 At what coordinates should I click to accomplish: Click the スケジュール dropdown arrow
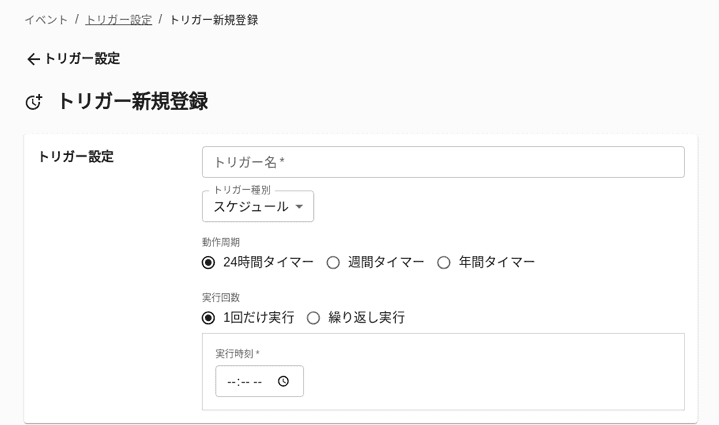point(299,207)
